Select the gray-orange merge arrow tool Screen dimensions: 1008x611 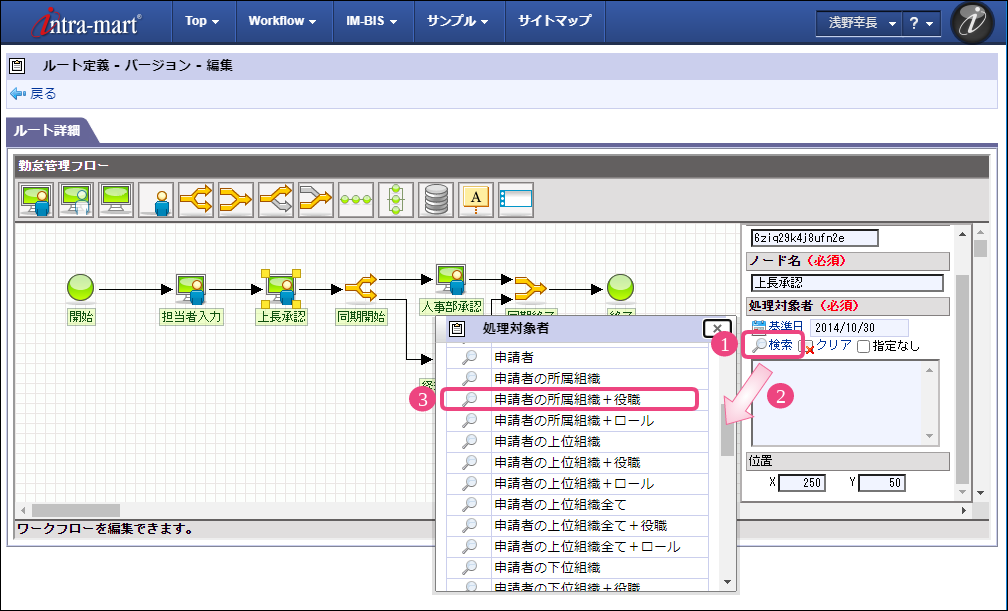click(x=316, y=200)
